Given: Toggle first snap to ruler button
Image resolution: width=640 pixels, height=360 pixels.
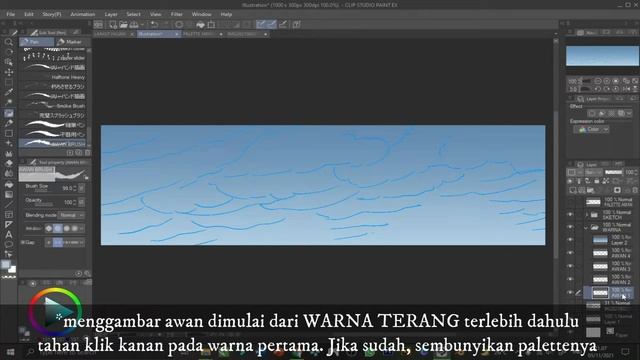Looking at the screenshot, I should pos(261,25).
